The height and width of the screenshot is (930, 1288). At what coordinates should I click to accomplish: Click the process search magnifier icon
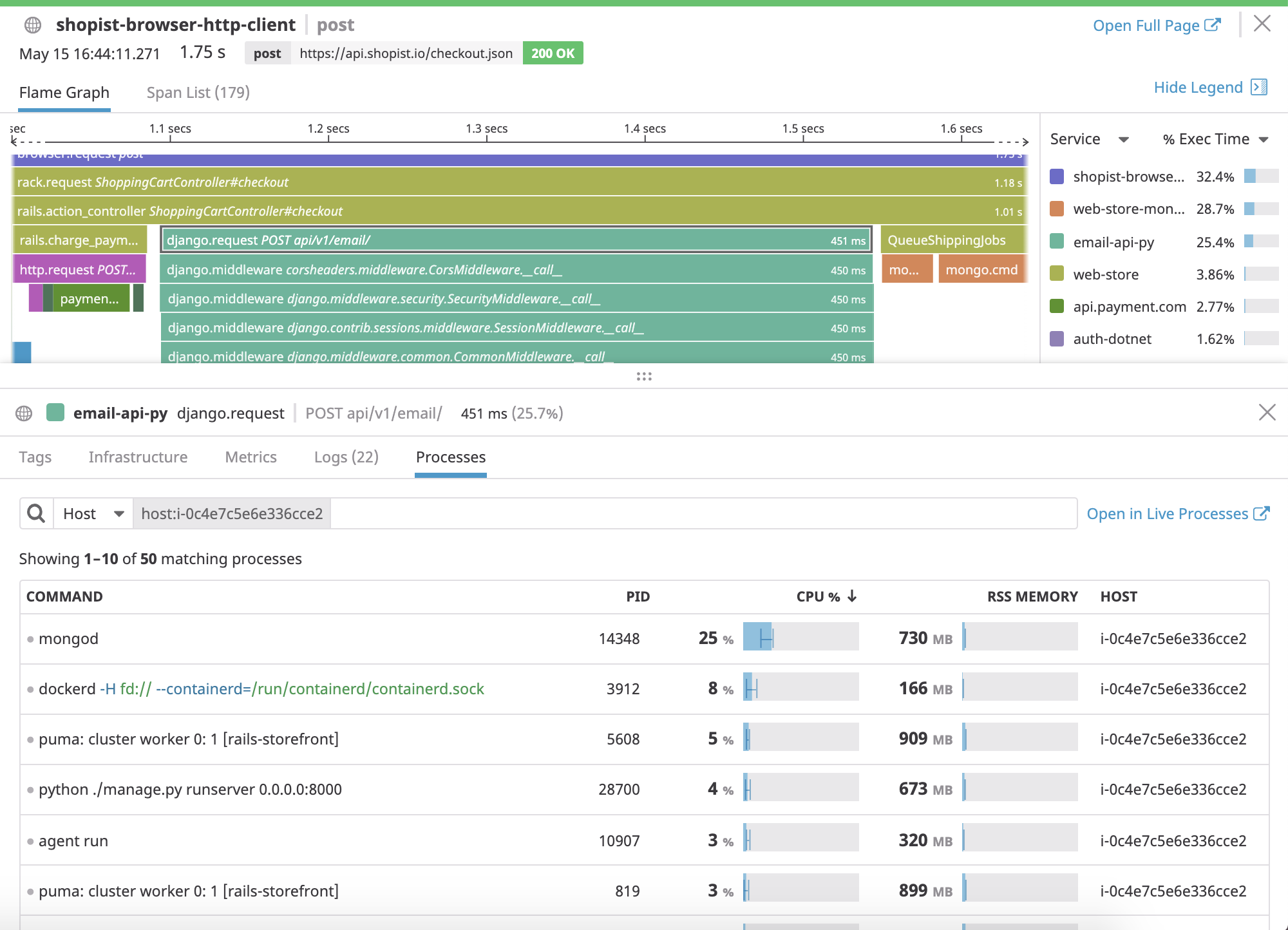click(x=36, y=513)
